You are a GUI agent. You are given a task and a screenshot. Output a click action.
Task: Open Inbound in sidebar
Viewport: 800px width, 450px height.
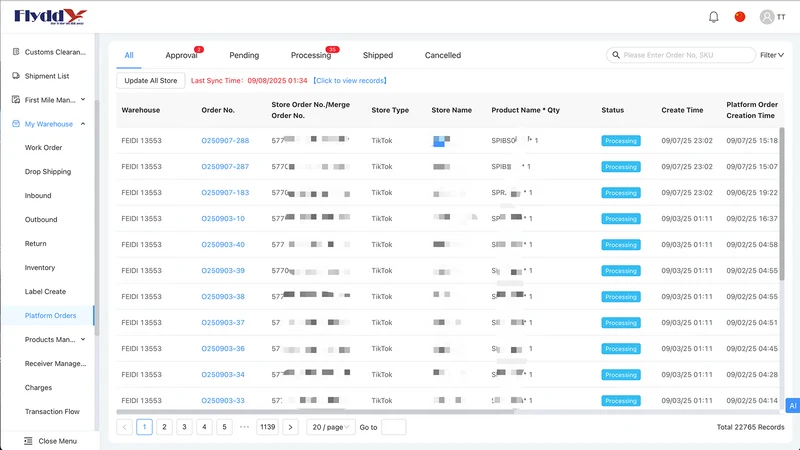38,195
